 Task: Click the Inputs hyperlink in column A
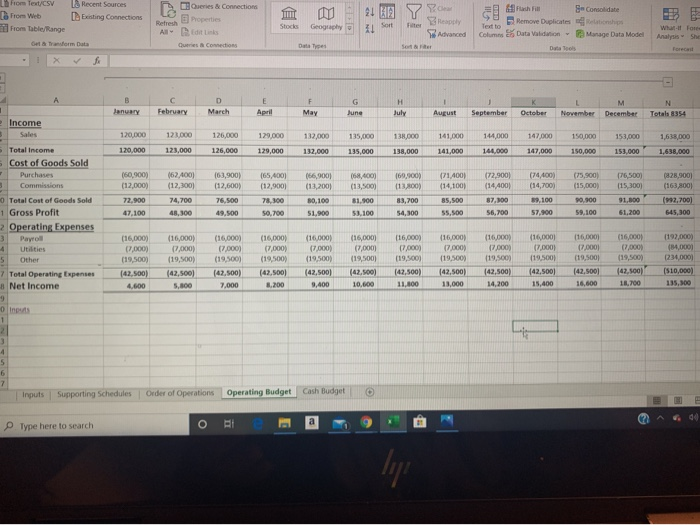(19, 309)
